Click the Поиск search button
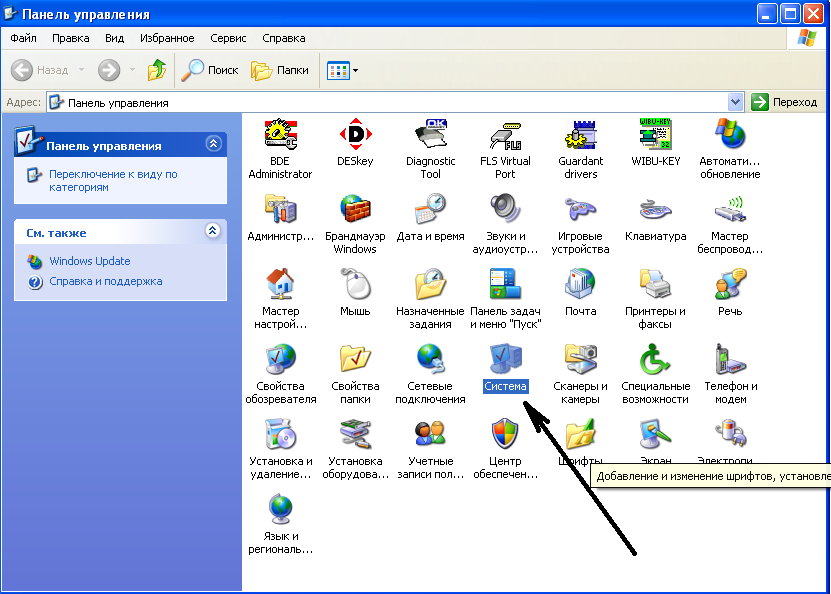This screenshot has width=831, height=594. pyautogui.click(x=210, y=70)
